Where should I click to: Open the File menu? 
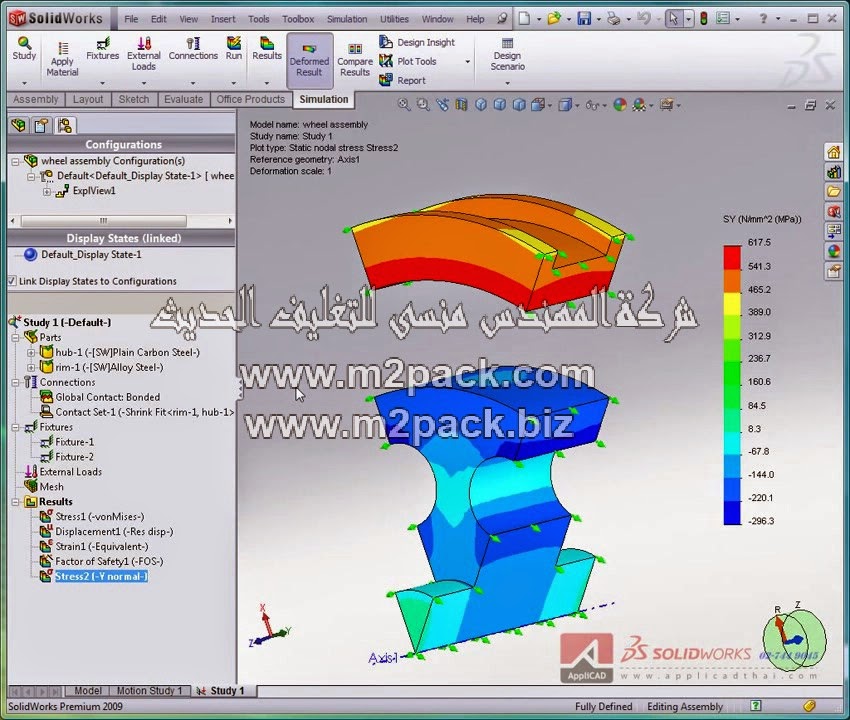[x=131, y=19]
